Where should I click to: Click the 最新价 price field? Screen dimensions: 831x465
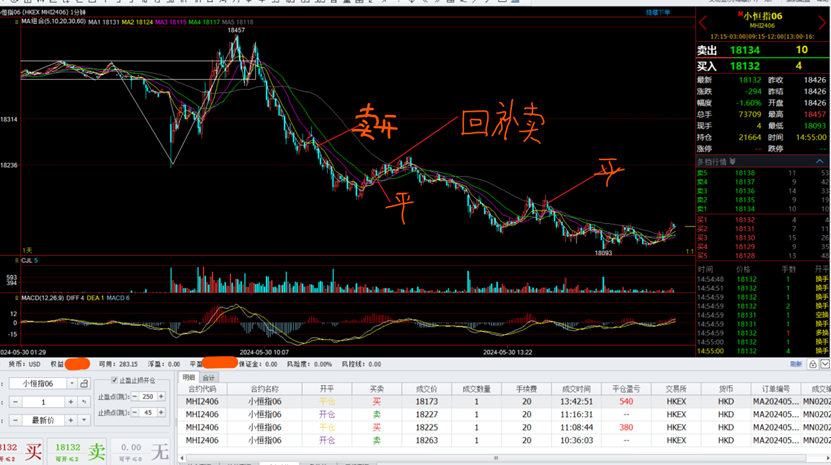(x=43, y=420)
